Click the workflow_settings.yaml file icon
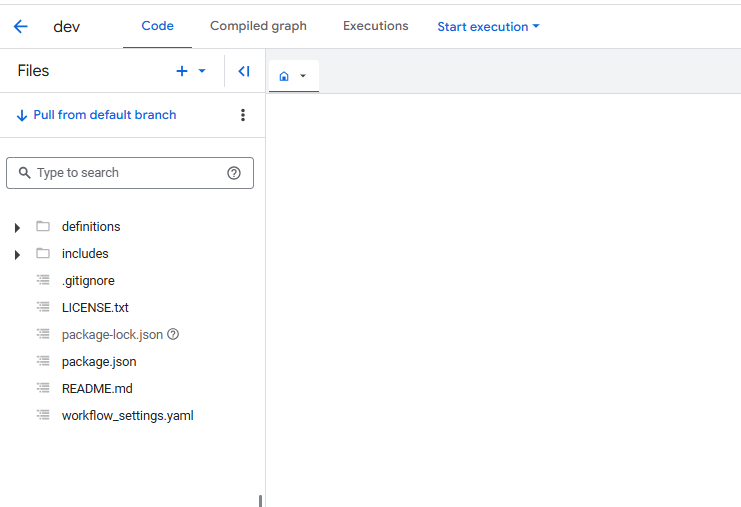 [43, 415]
